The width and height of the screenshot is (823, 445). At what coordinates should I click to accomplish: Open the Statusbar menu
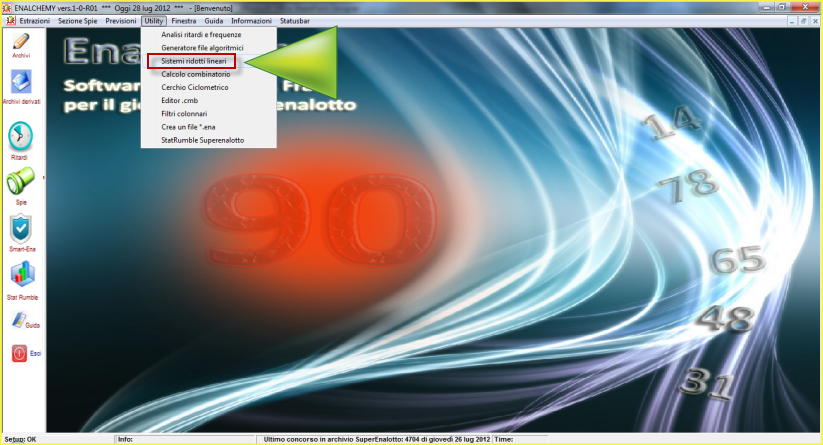[x=294, y=21]
